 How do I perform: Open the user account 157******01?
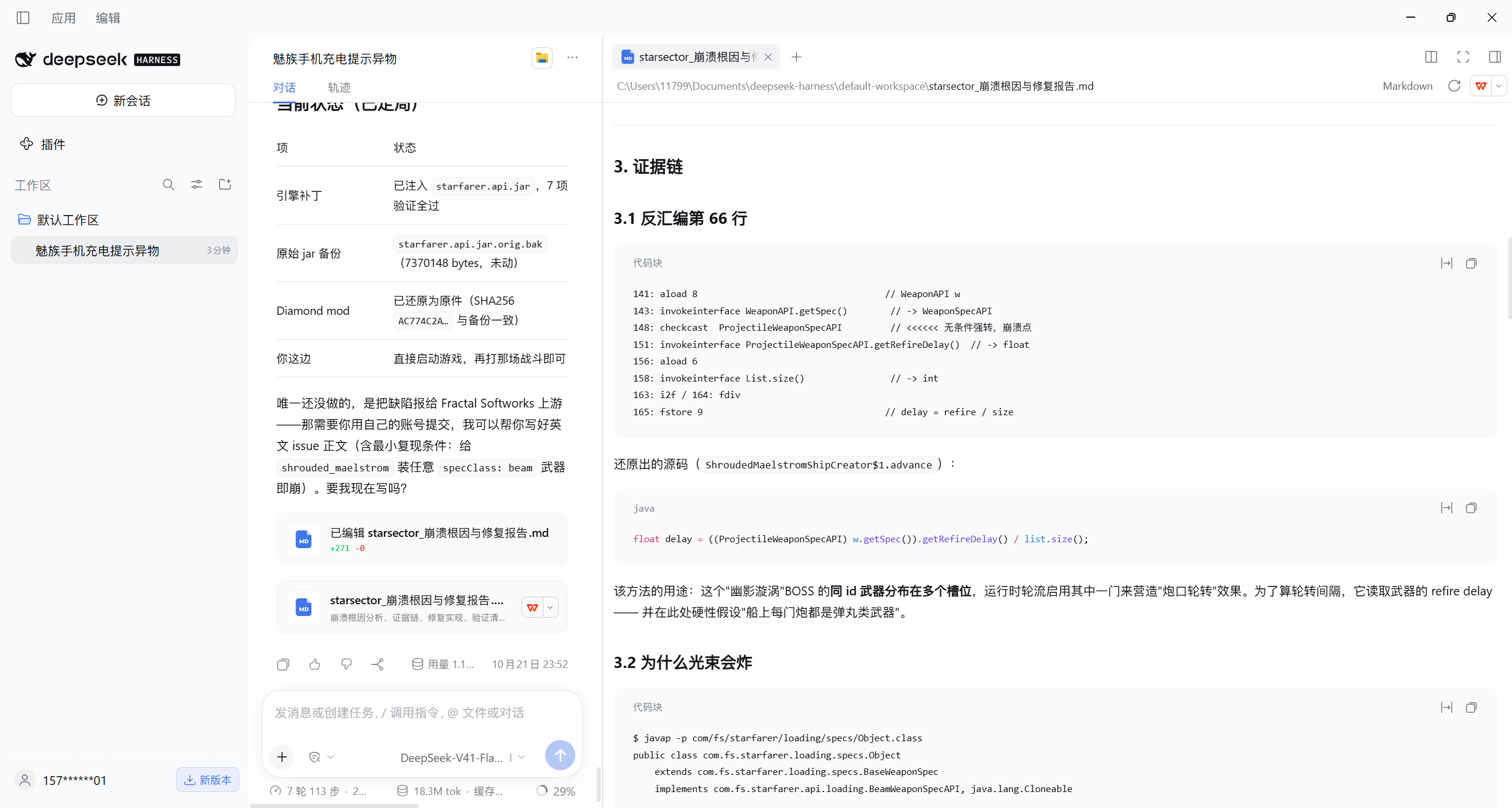61,780
